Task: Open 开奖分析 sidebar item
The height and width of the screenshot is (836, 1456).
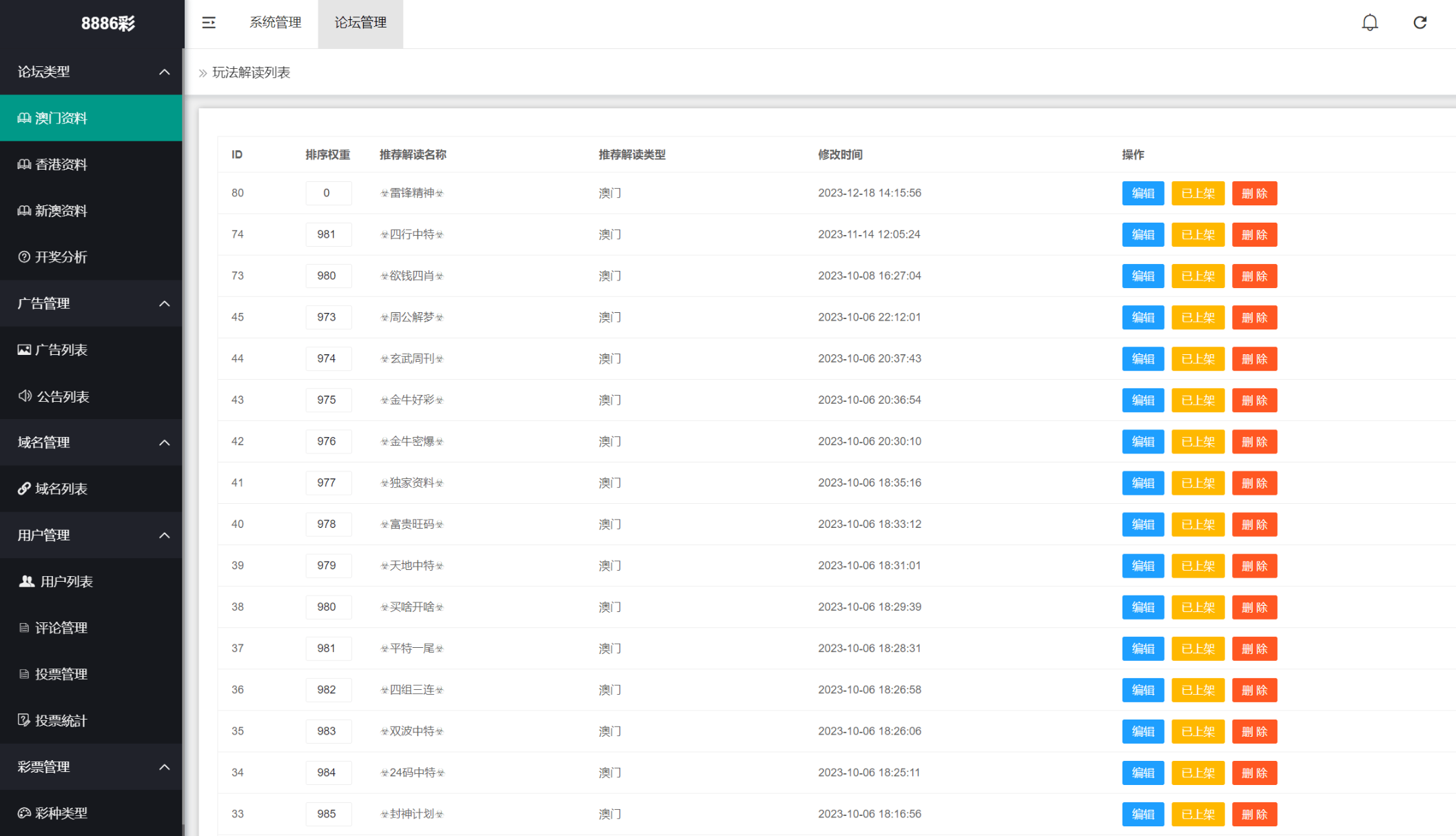Action: coord(61,257)
